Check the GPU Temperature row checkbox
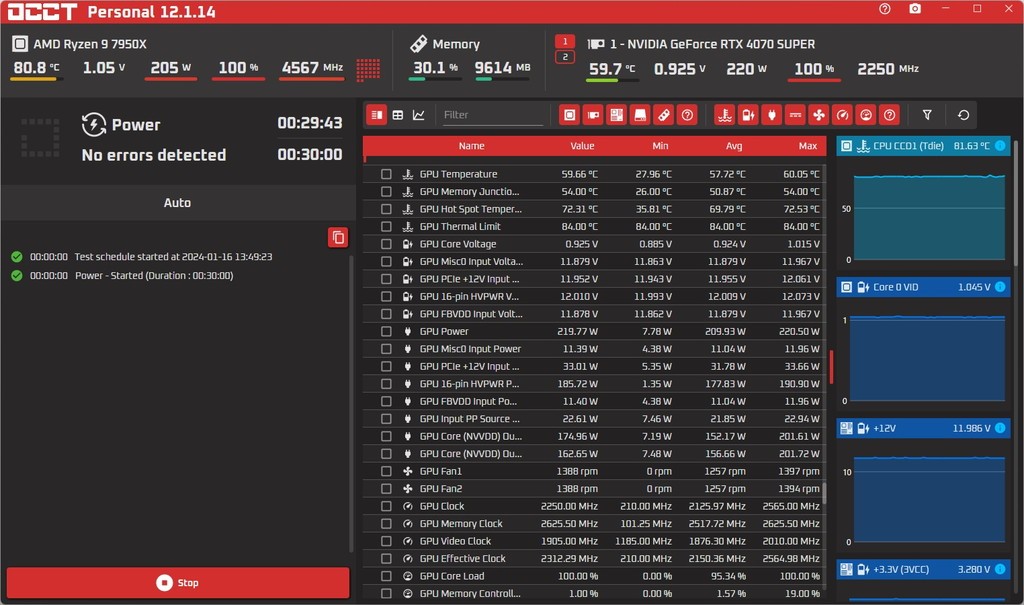The height and width of the screenshot is (605, 1024). coord(386,174)
